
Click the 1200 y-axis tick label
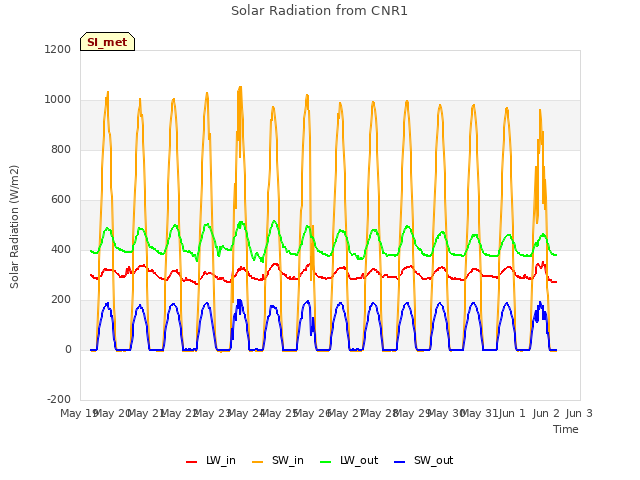pos(58,49)
